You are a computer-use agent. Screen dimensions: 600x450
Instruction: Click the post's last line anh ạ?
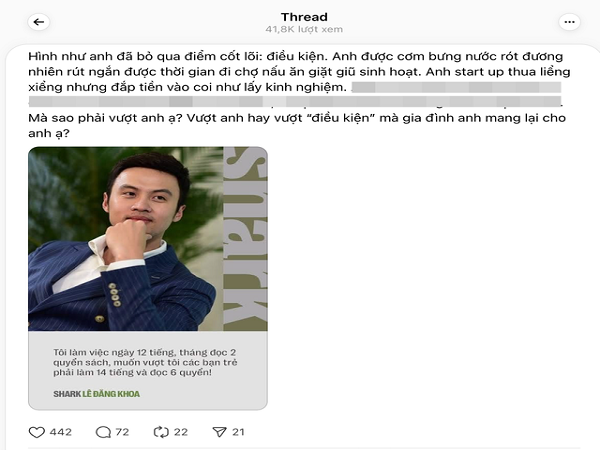click(49, 133)
